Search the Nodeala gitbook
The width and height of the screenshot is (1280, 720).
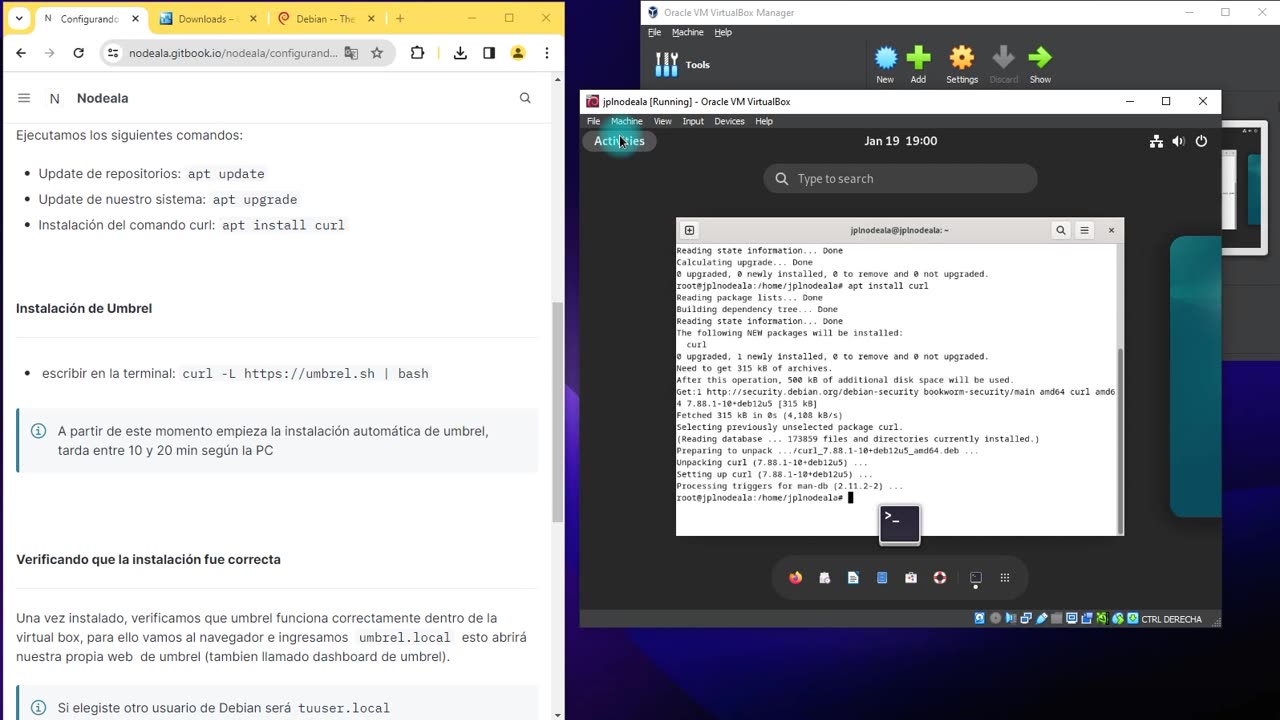(525, 98)
